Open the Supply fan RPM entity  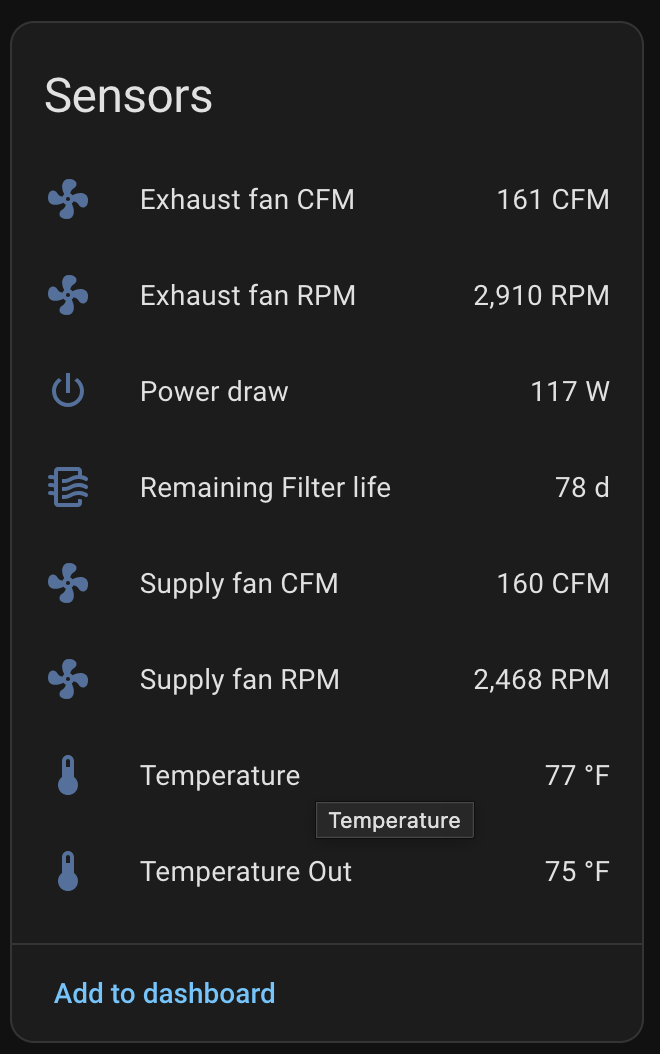[240, 680]
